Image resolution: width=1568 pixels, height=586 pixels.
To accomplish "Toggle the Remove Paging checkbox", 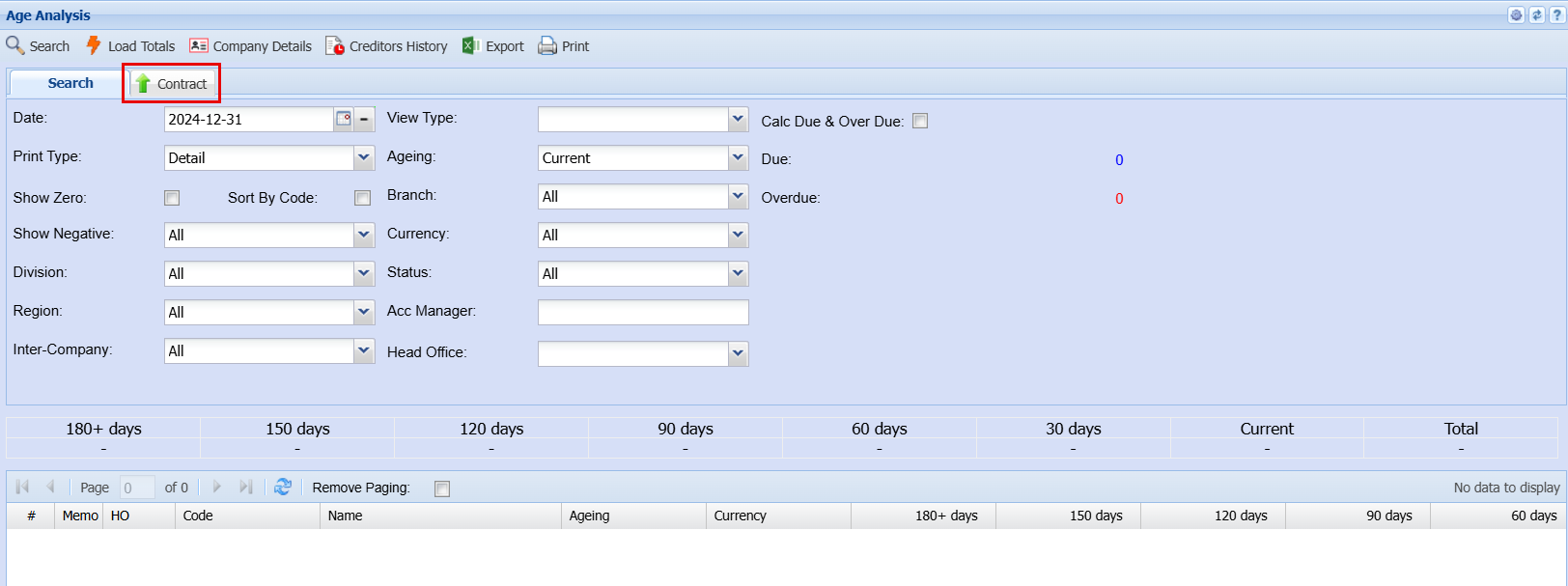I will coord(442,488).
